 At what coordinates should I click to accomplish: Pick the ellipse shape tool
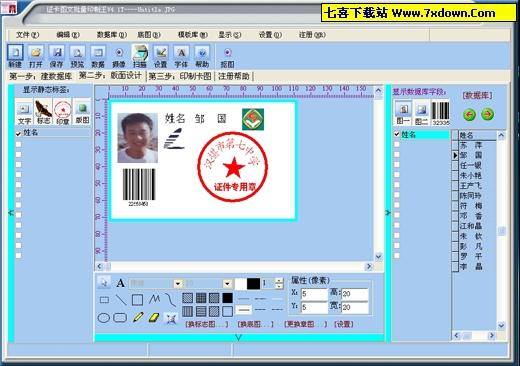click(104, 318)
